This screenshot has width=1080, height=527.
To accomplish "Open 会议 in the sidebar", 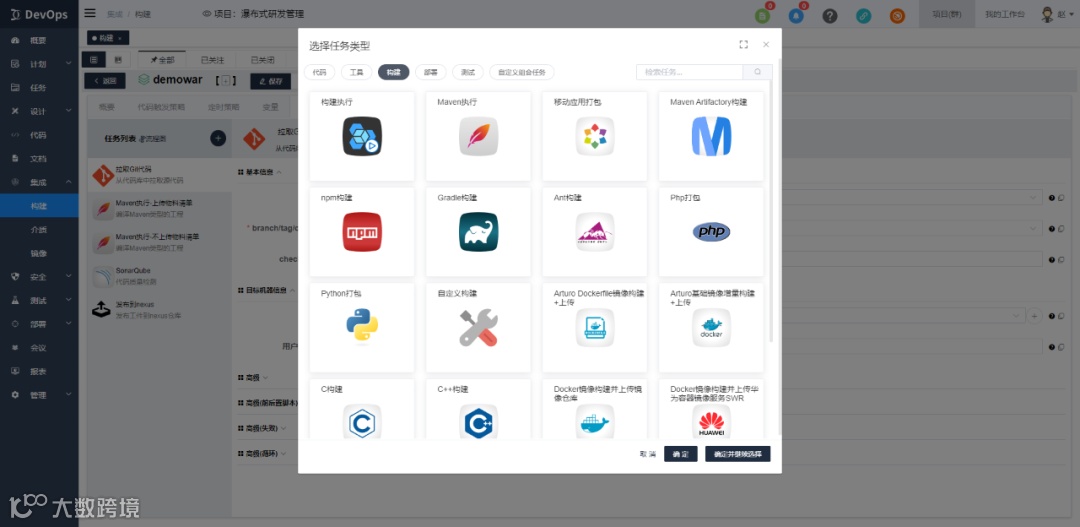I will (x=39, y=348).
